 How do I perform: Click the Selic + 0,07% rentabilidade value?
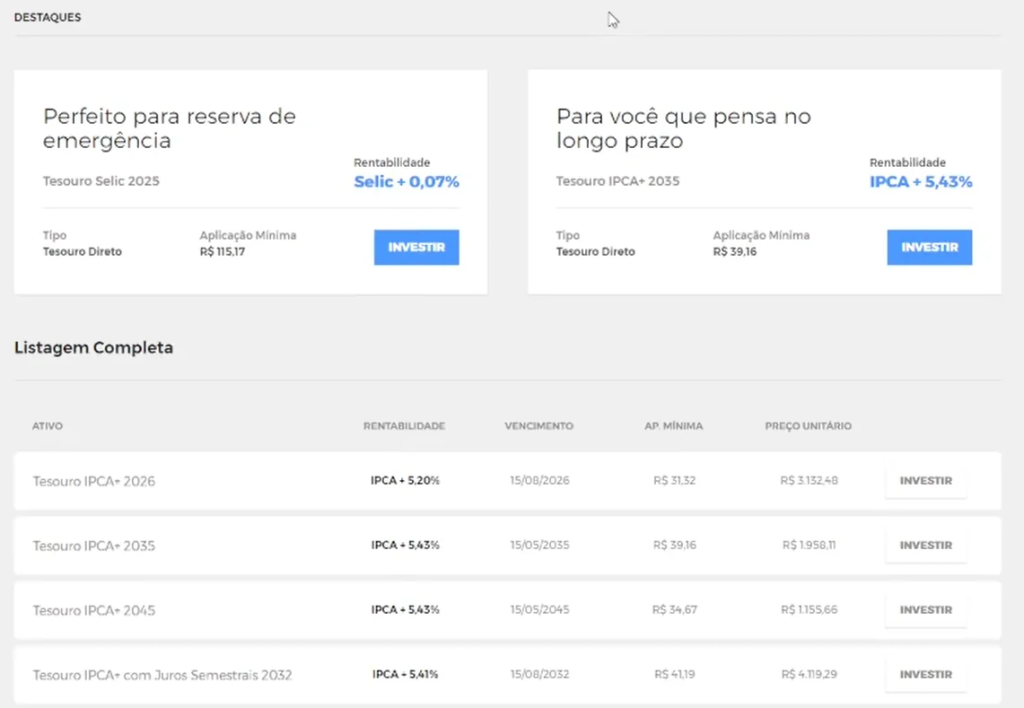[x=406, y=182]
